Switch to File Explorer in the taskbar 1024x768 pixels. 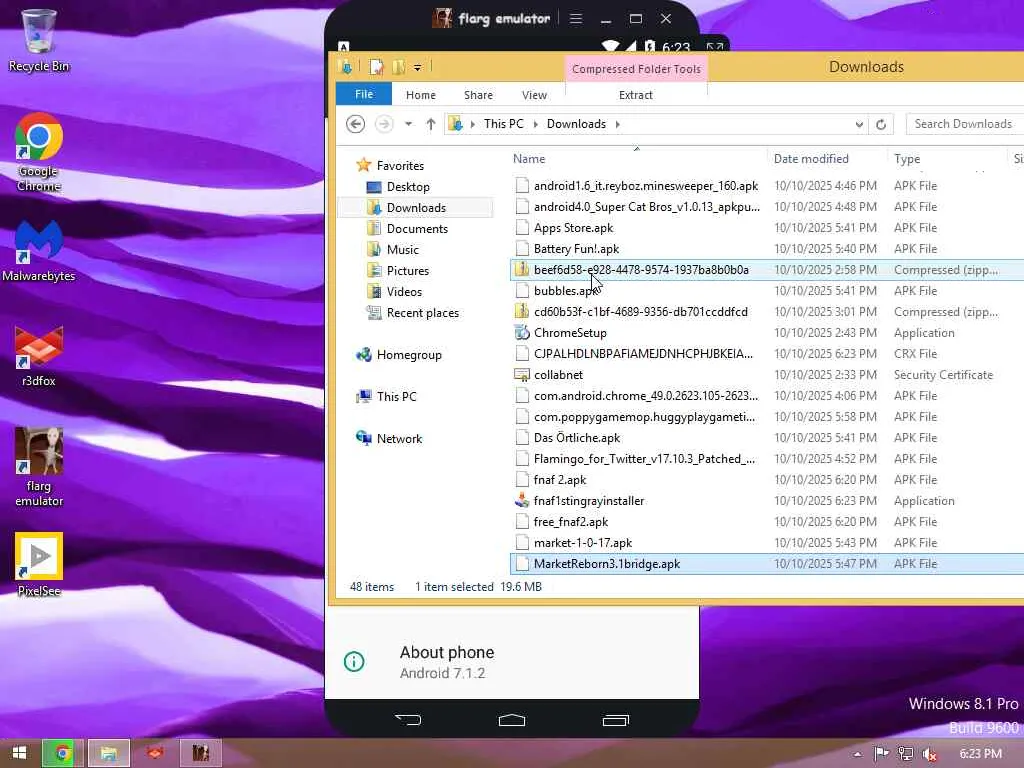pyautogui.click(x=108, y=753)
